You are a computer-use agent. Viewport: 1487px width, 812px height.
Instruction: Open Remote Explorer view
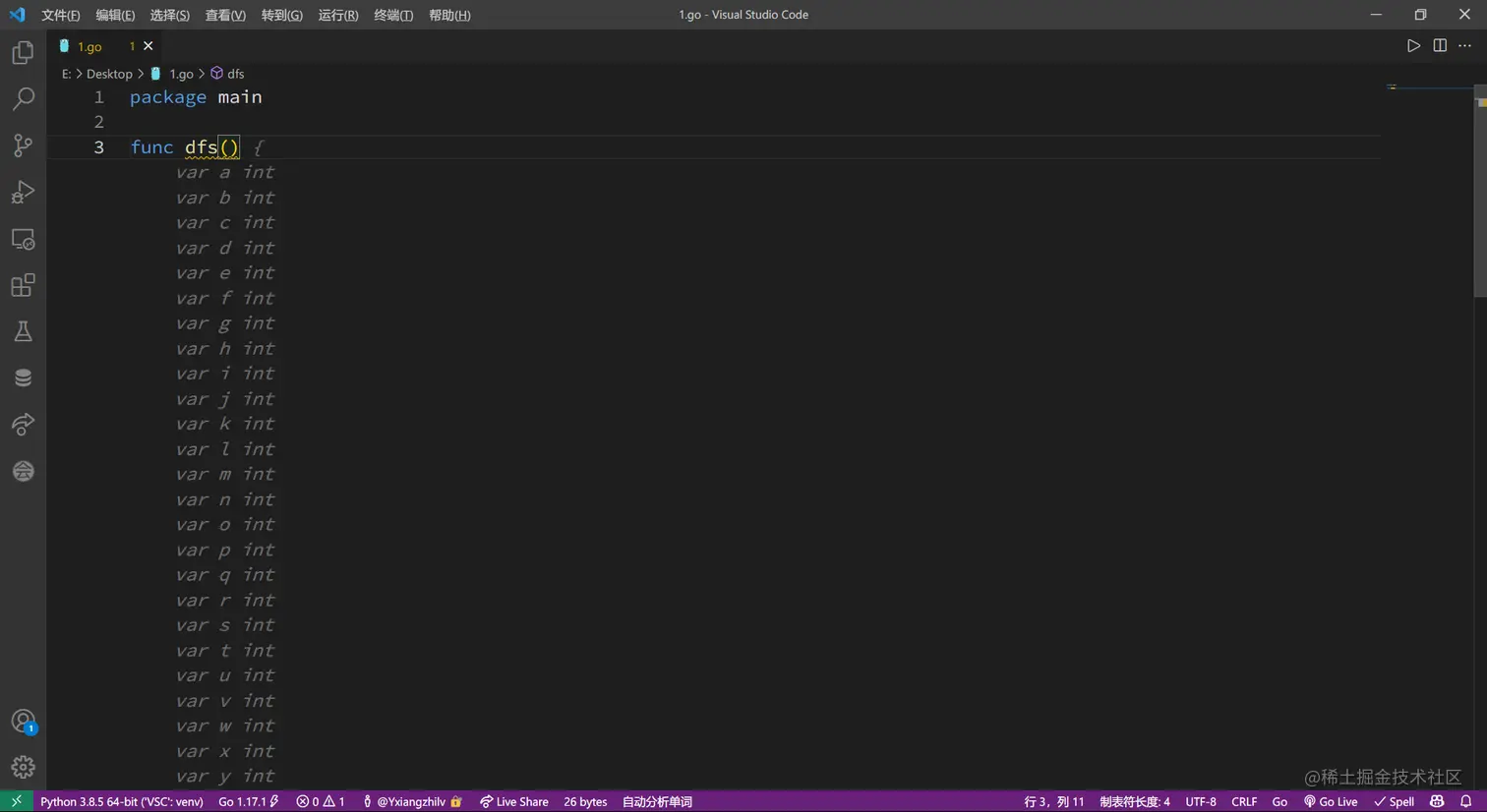pyautogui.click(x=23, y=239)
